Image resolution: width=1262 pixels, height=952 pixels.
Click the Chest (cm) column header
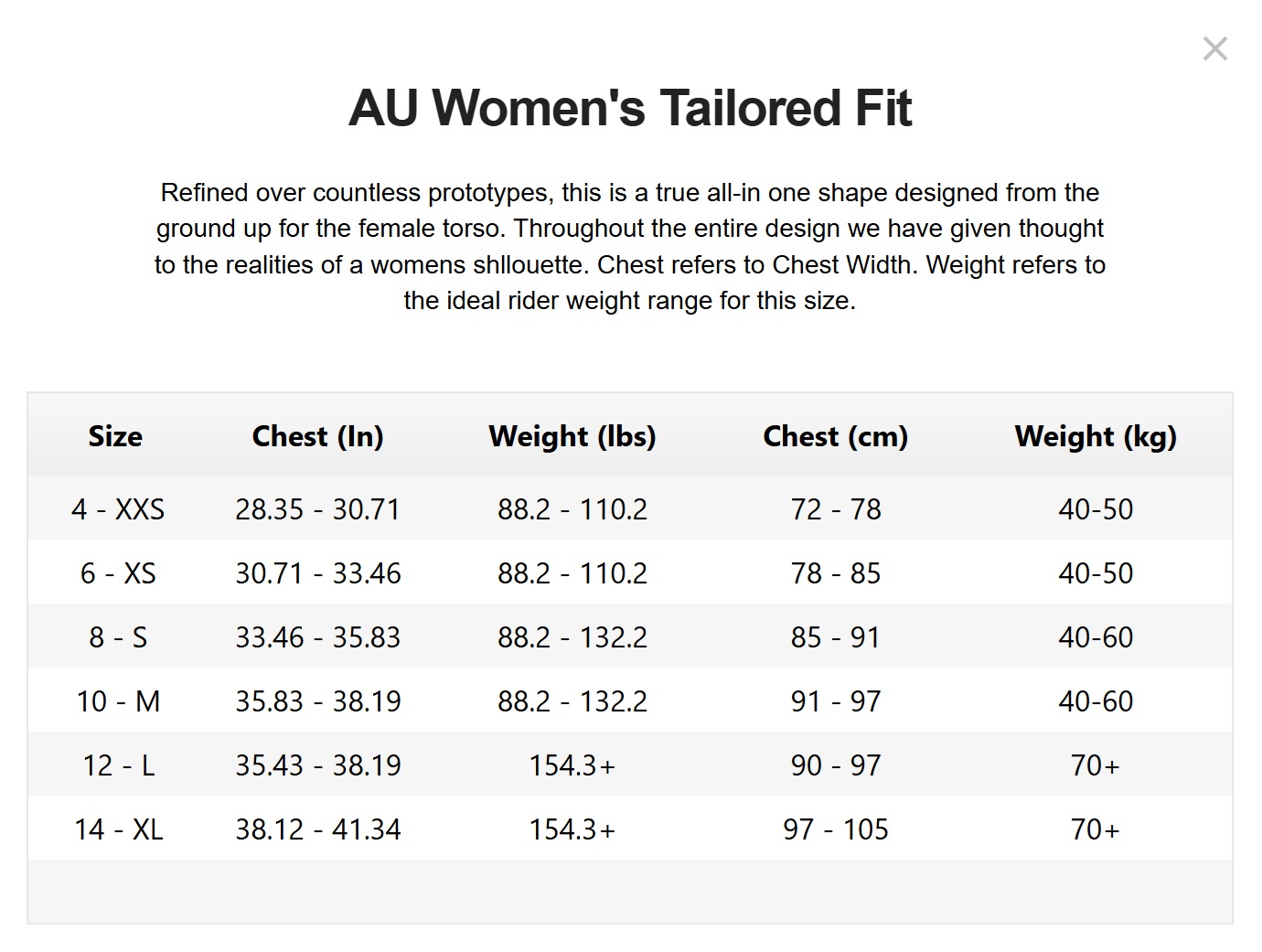point(835,436)
